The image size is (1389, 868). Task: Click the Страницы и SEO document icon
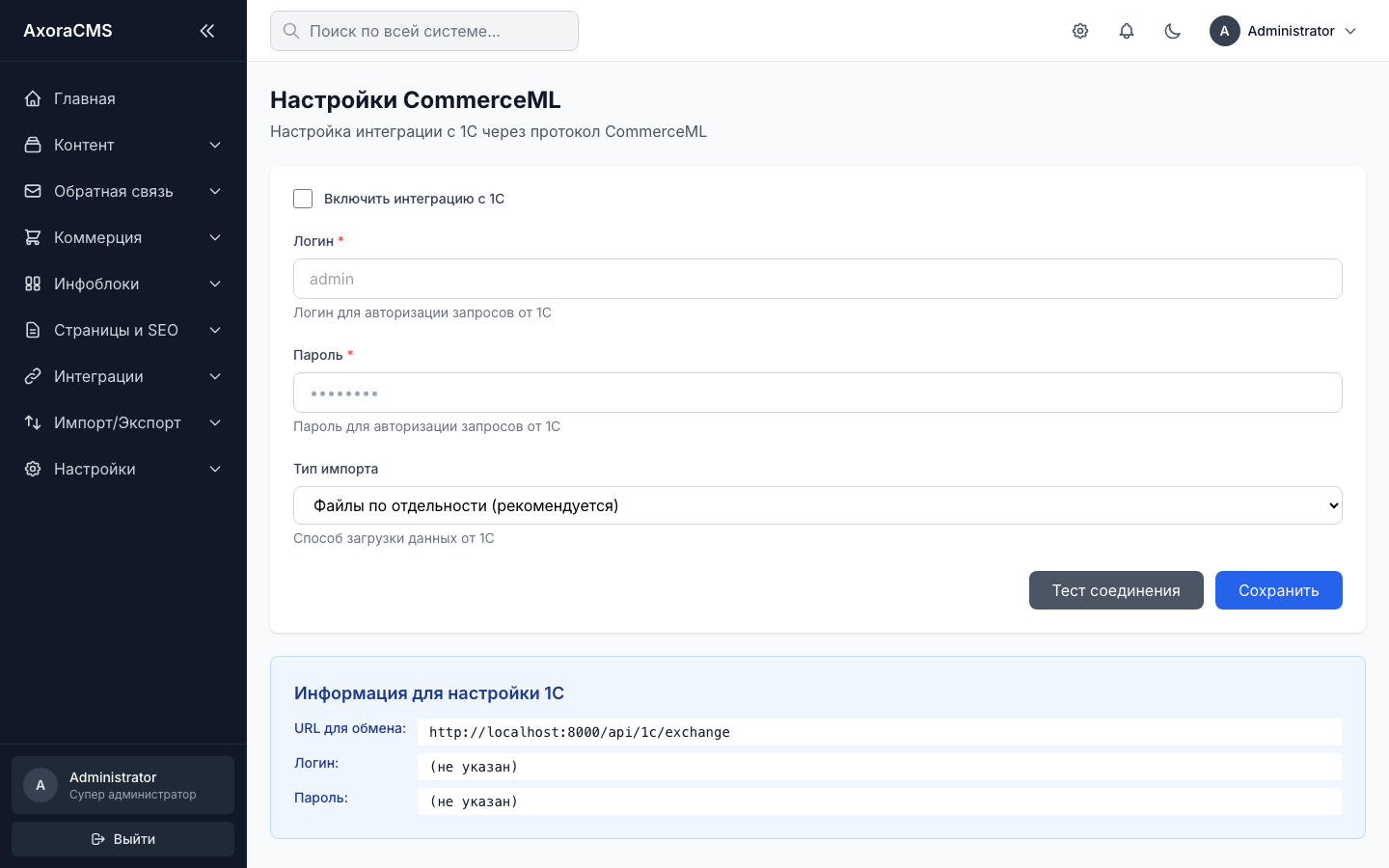click(33, 330)
